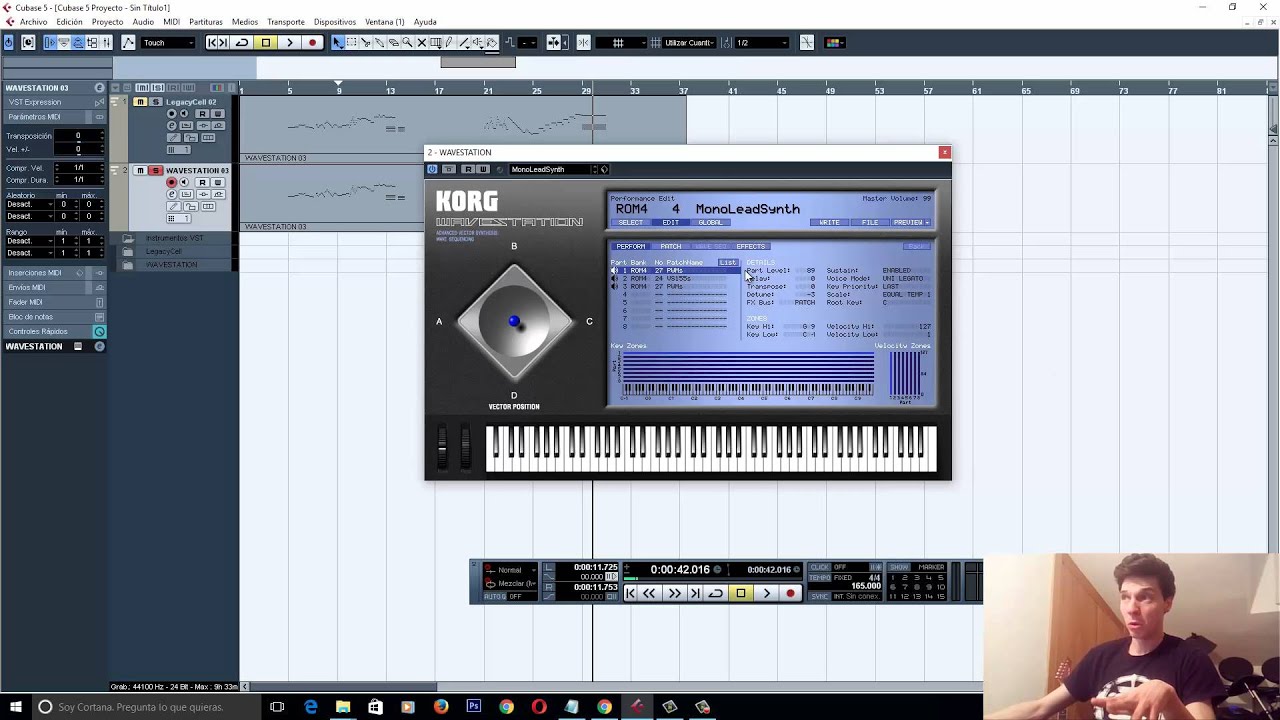
Task: Toggle monitor on LegacyCell 02 track
Action: pos(184,114)
